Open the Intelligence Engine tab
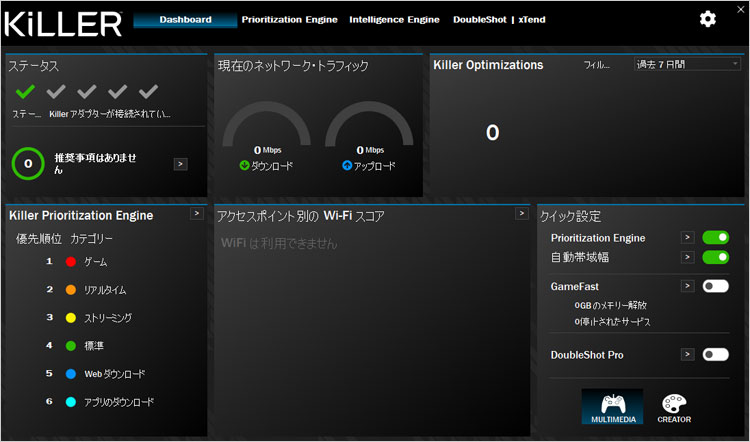750x442 pixels. pos(394,20)
